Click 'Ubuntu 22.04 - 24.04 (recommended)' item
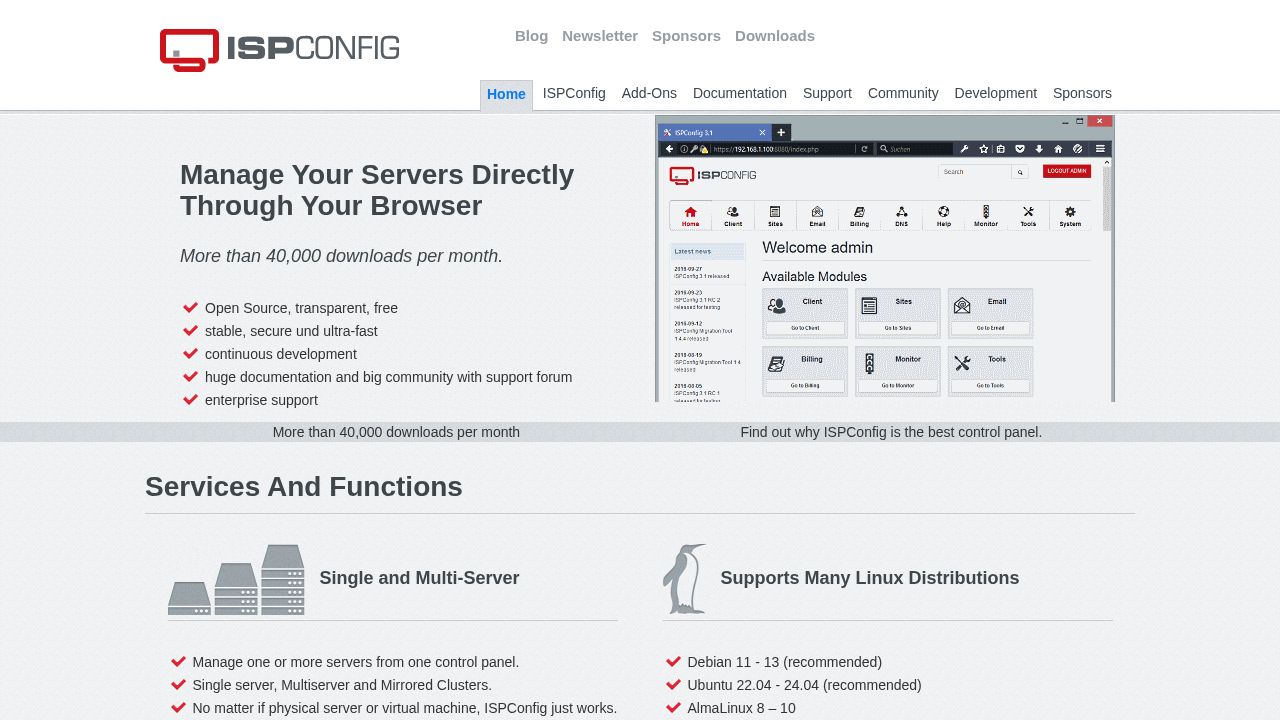The width and height of the screenshot is (1280, 720). click(x=804, y=685)
